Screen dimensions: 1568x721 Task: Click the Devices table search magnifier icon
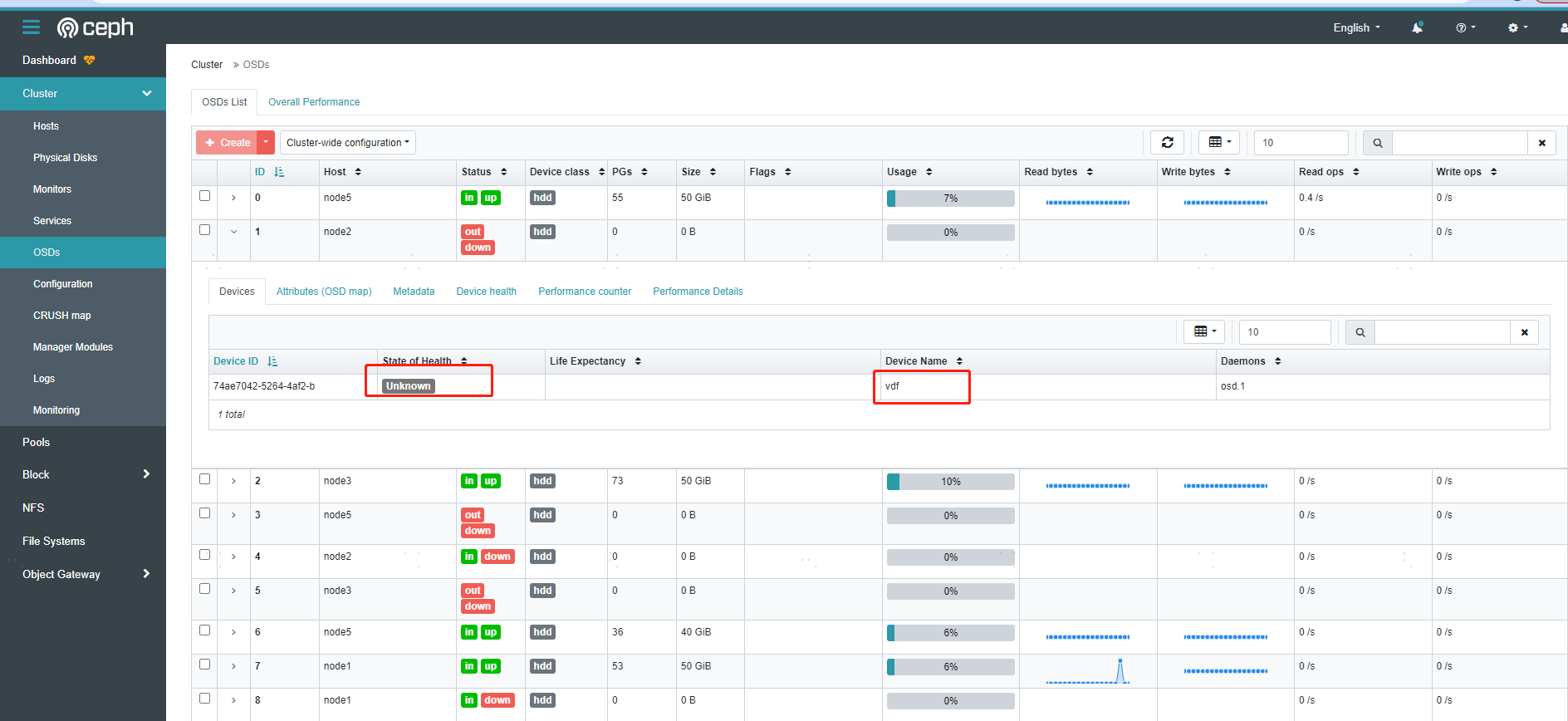(1360, 332)
